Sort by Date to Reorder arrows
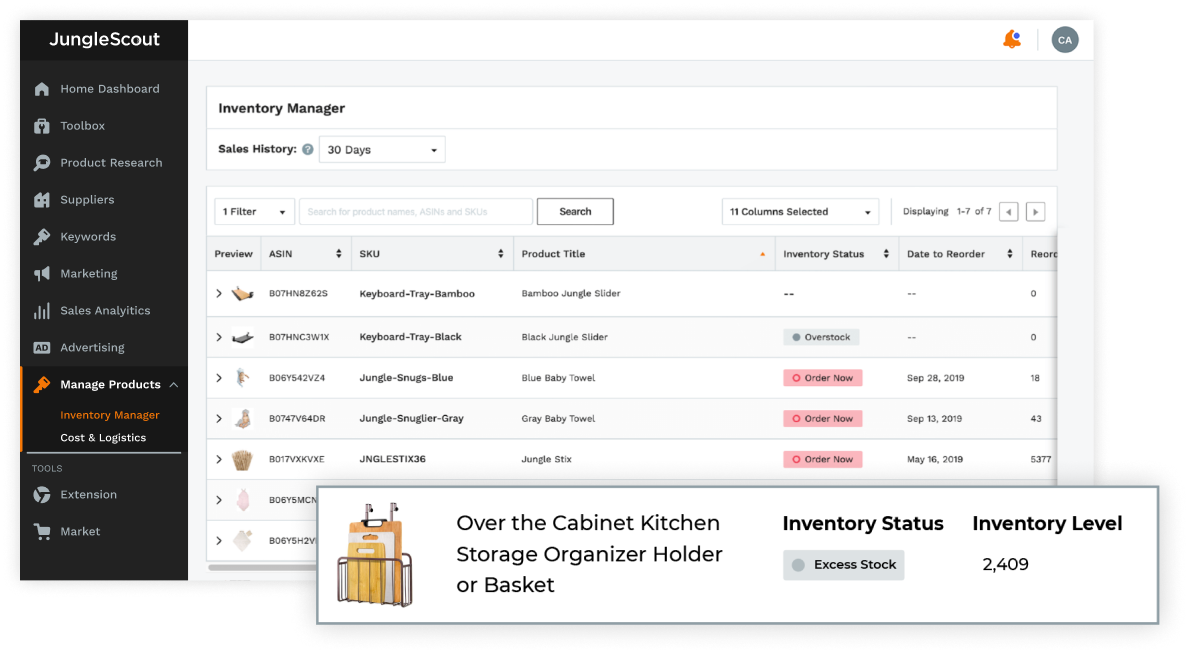1190x655 pixels. coord(1009,254)
